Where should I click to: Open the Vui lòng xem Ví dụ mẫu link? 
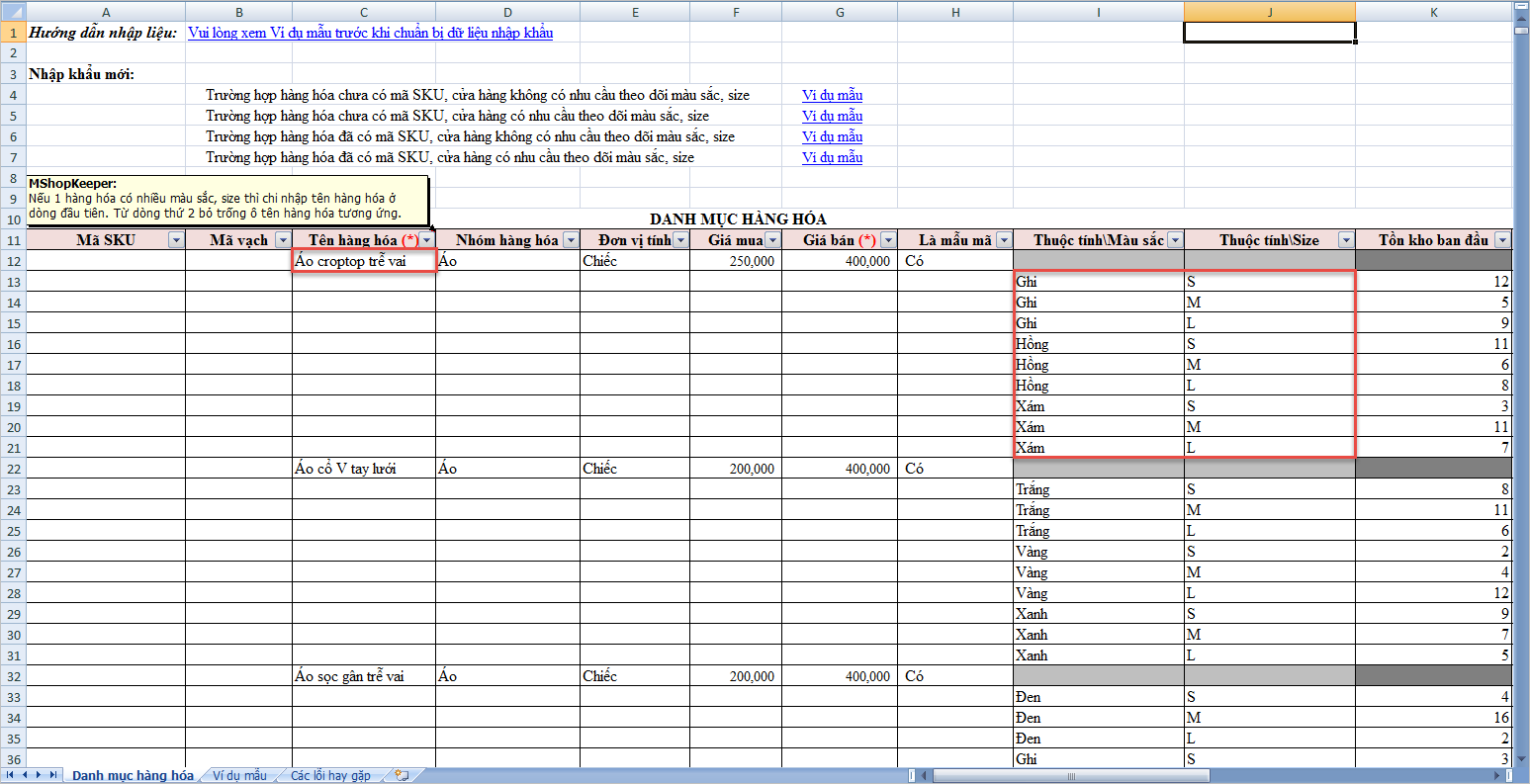[370, 33]
